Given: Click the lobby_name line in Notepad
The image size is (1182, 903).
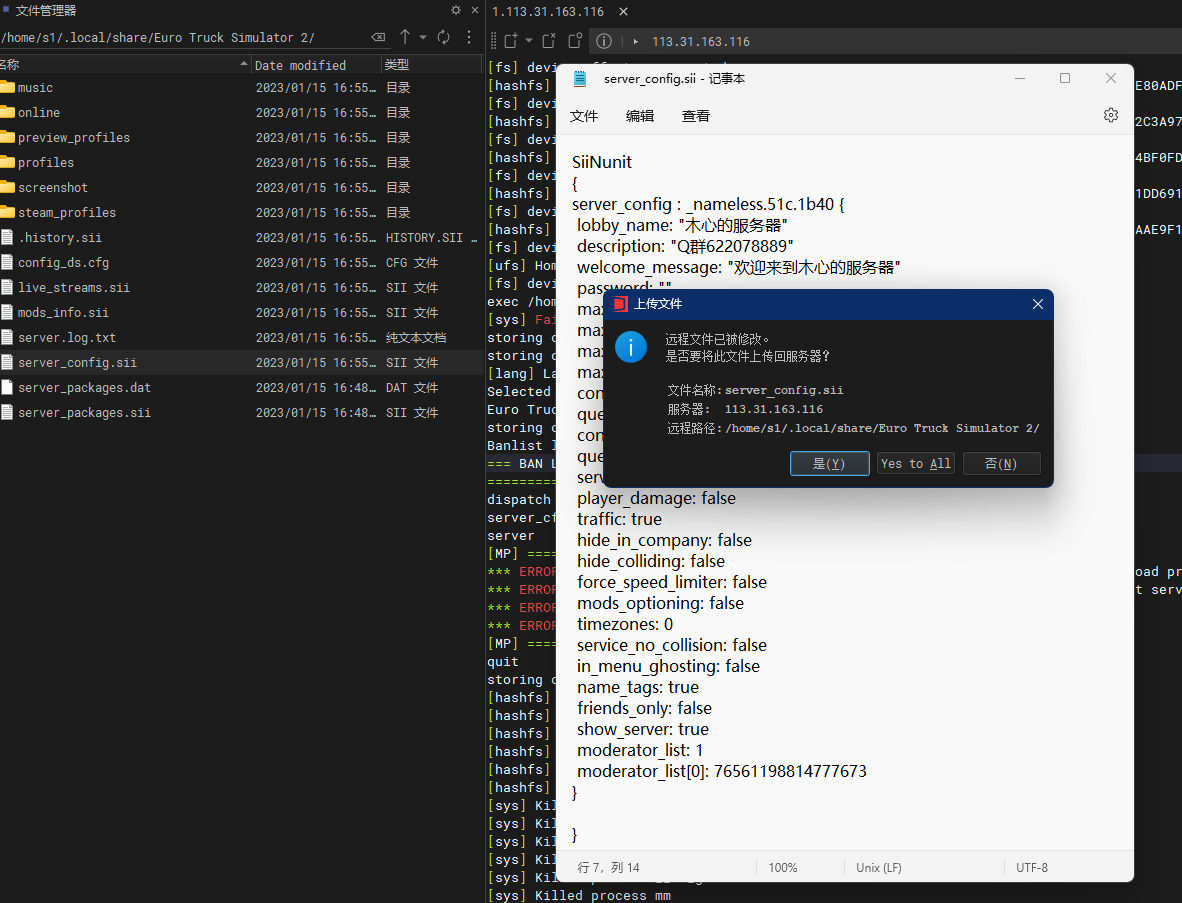Looking at the screenshot, I should tap(681, 225).
